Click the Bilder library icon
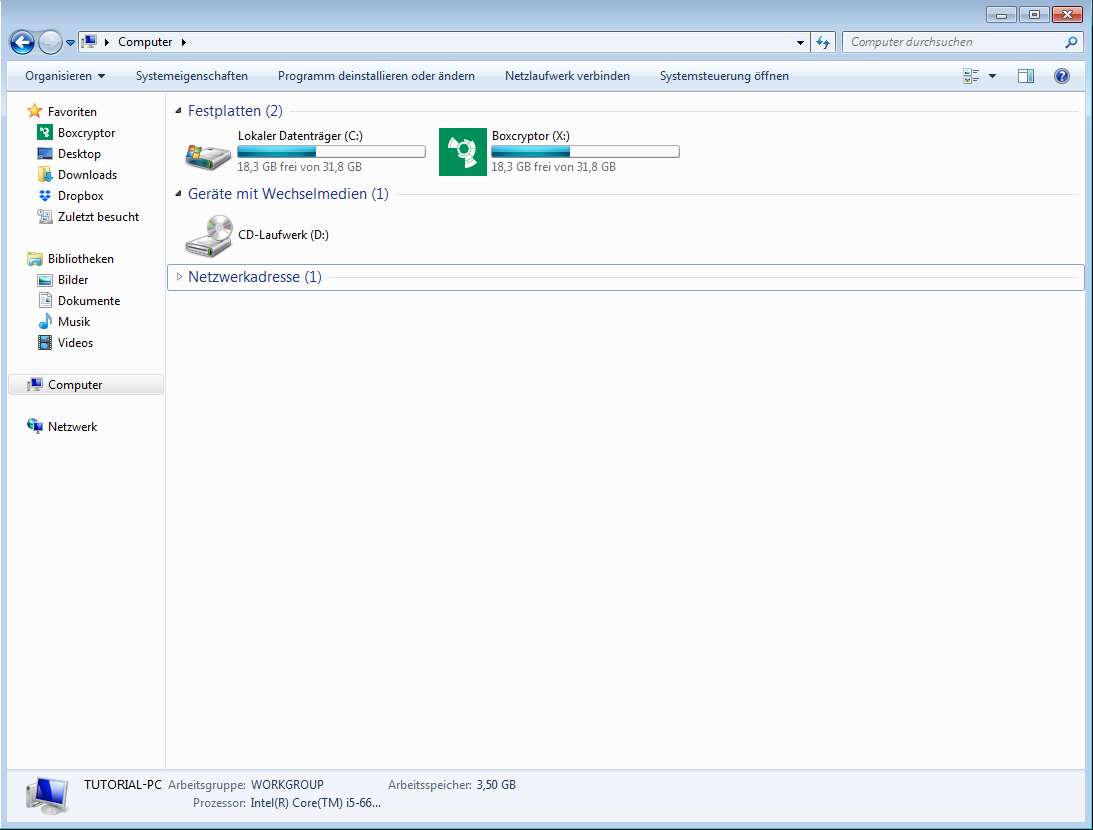Screen dimensions: 1093x830 click(x=45, y=279)
